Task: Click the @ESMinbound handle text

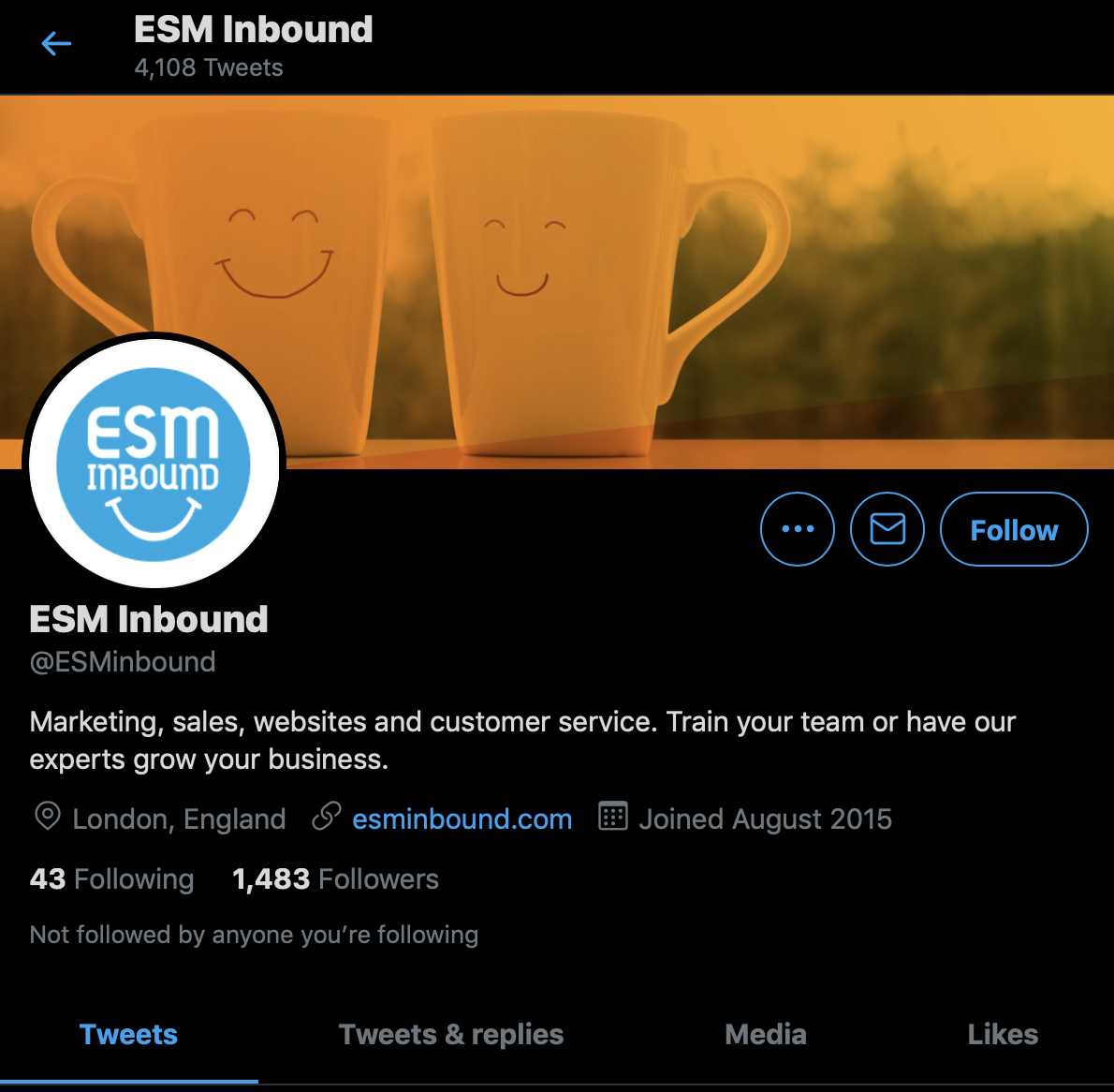Action: (x=123, y=662)
